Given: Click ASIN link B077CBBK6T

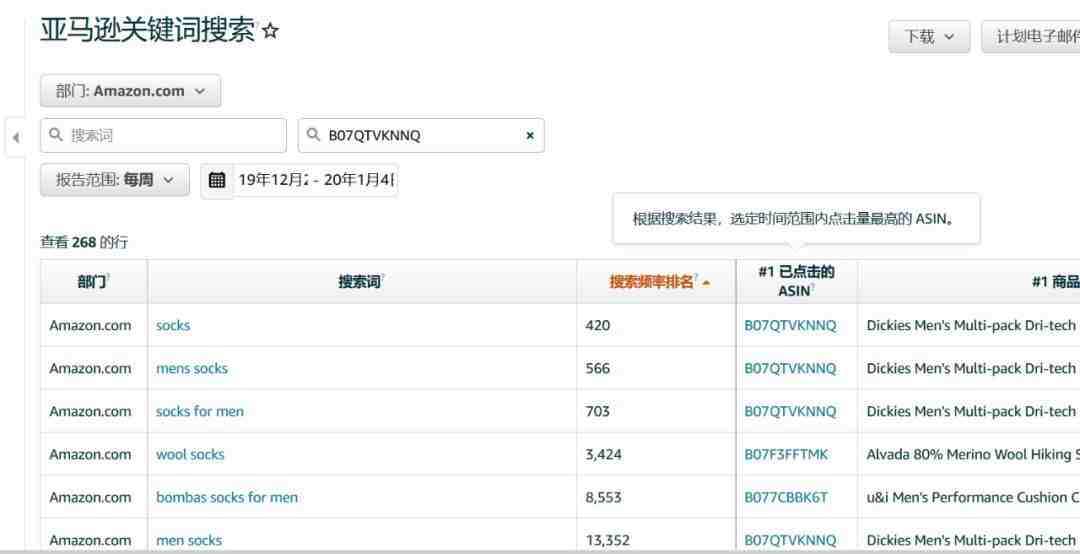Looking at the screenshot, I should [x=786, y=497].
